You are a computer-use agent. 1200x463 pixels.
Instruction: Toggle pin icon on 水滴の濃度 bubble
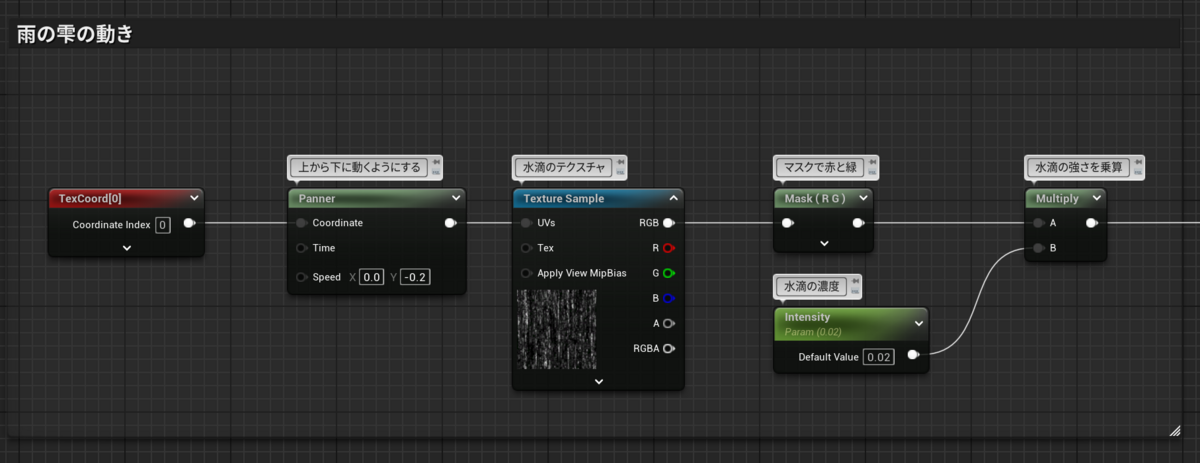(854, 282)
